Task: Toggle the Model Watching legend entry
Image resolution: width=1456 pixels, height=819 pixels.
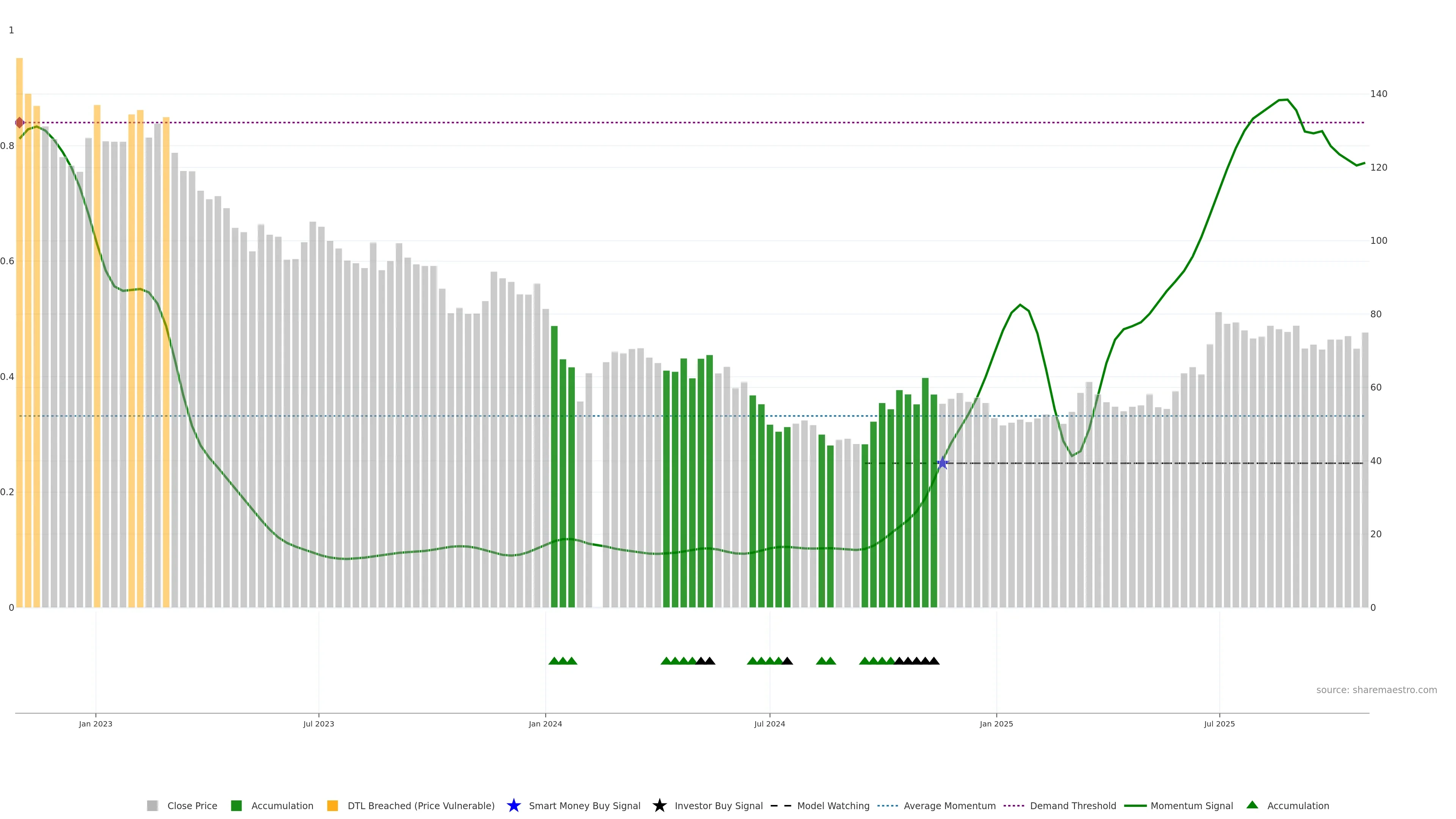Action: click(x=833, y=805)
